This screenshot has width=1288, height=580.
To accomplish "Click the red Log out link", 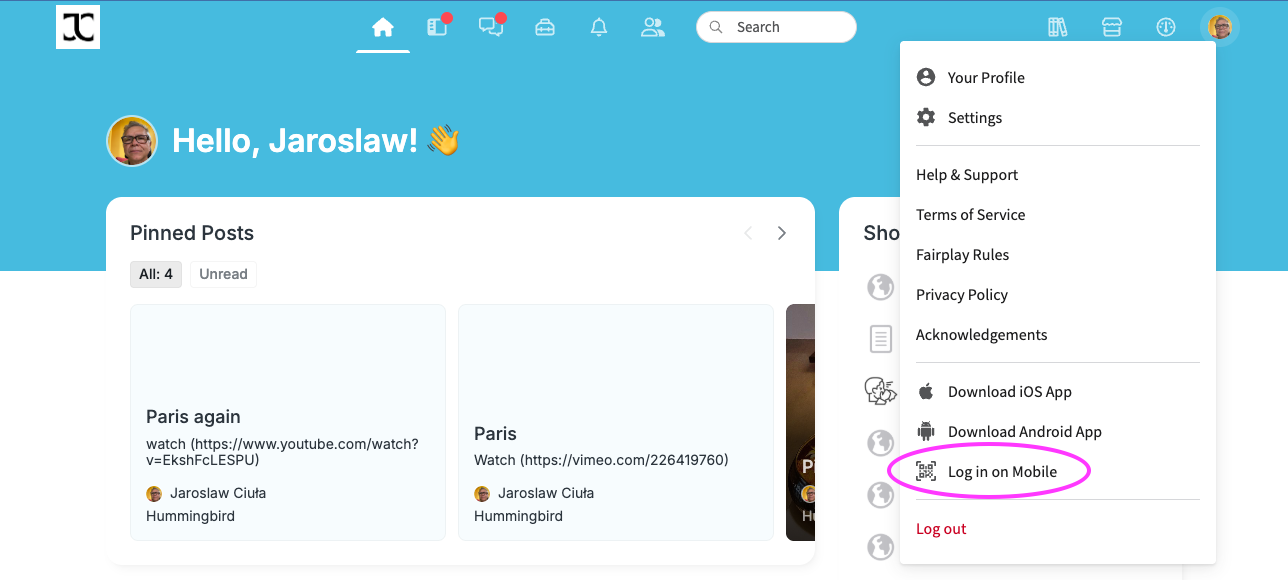I will click(x=941, y=529).
